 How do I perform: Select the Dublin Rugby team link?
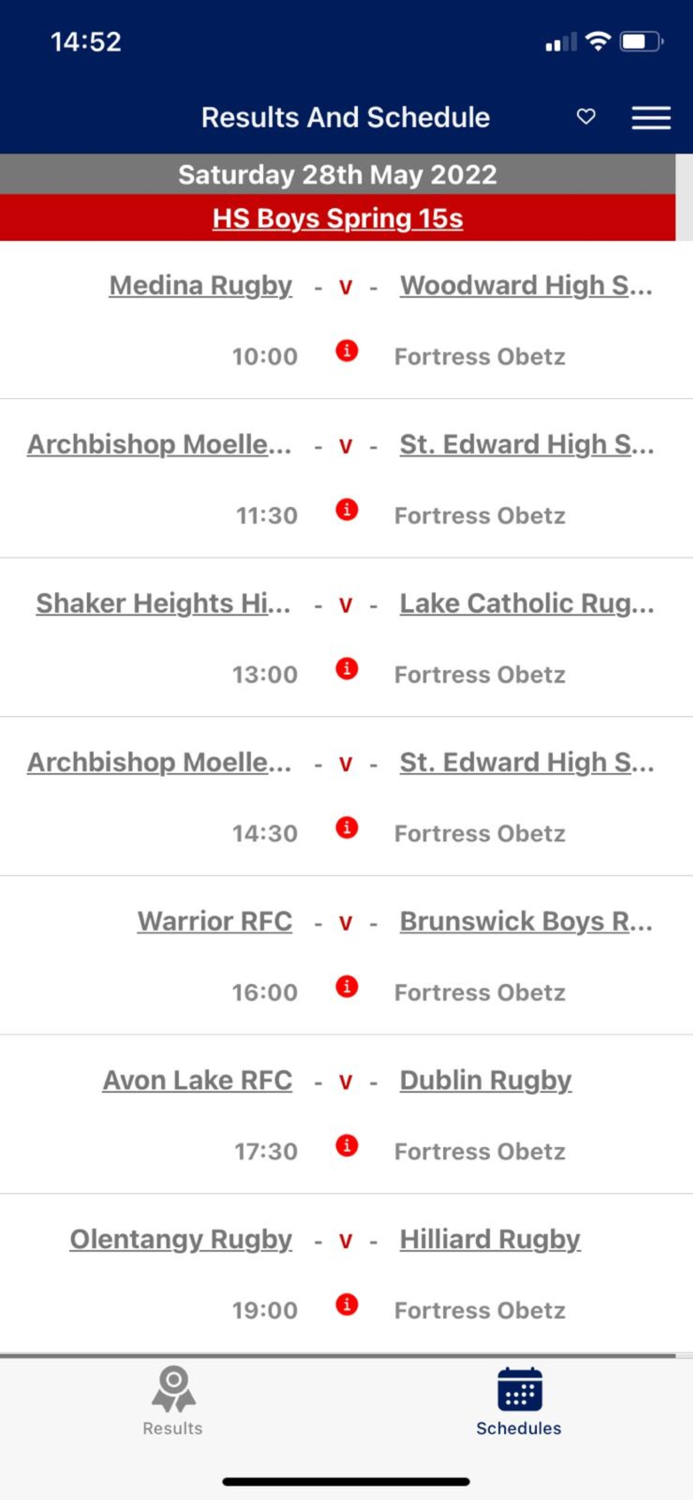[x=486, y=1080]
